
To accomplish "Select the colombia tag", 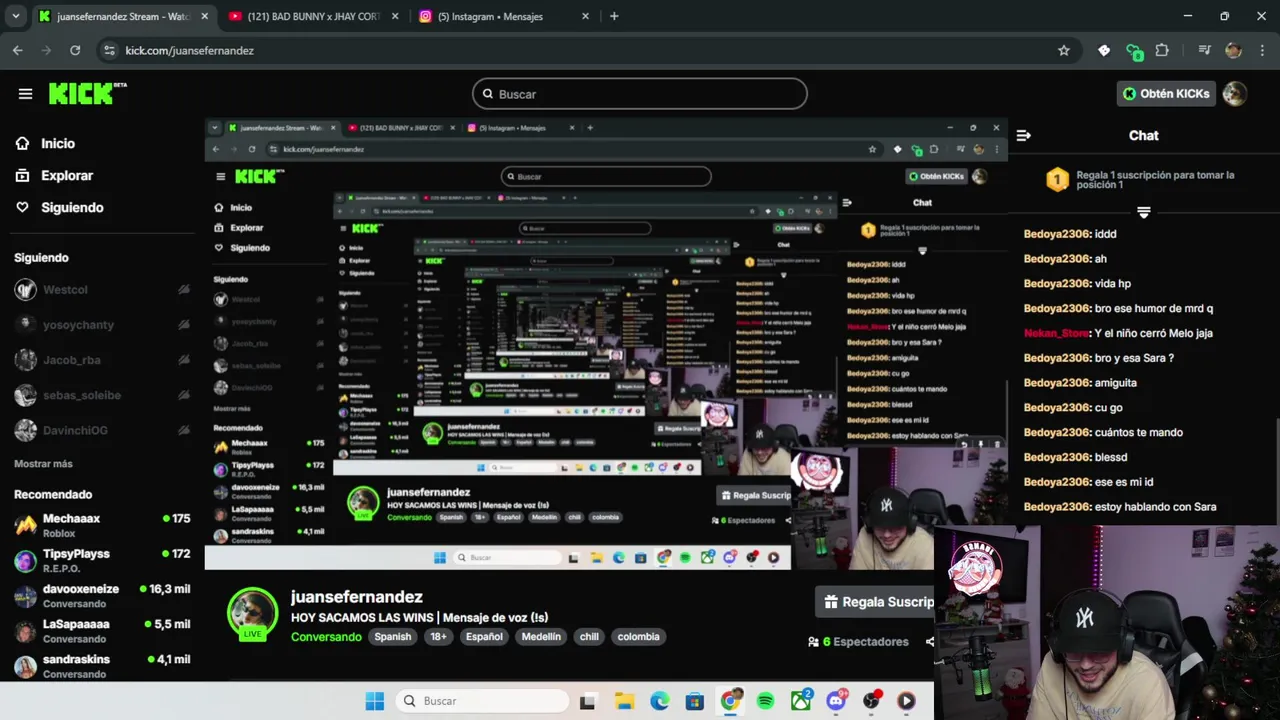I will (638, 637).
